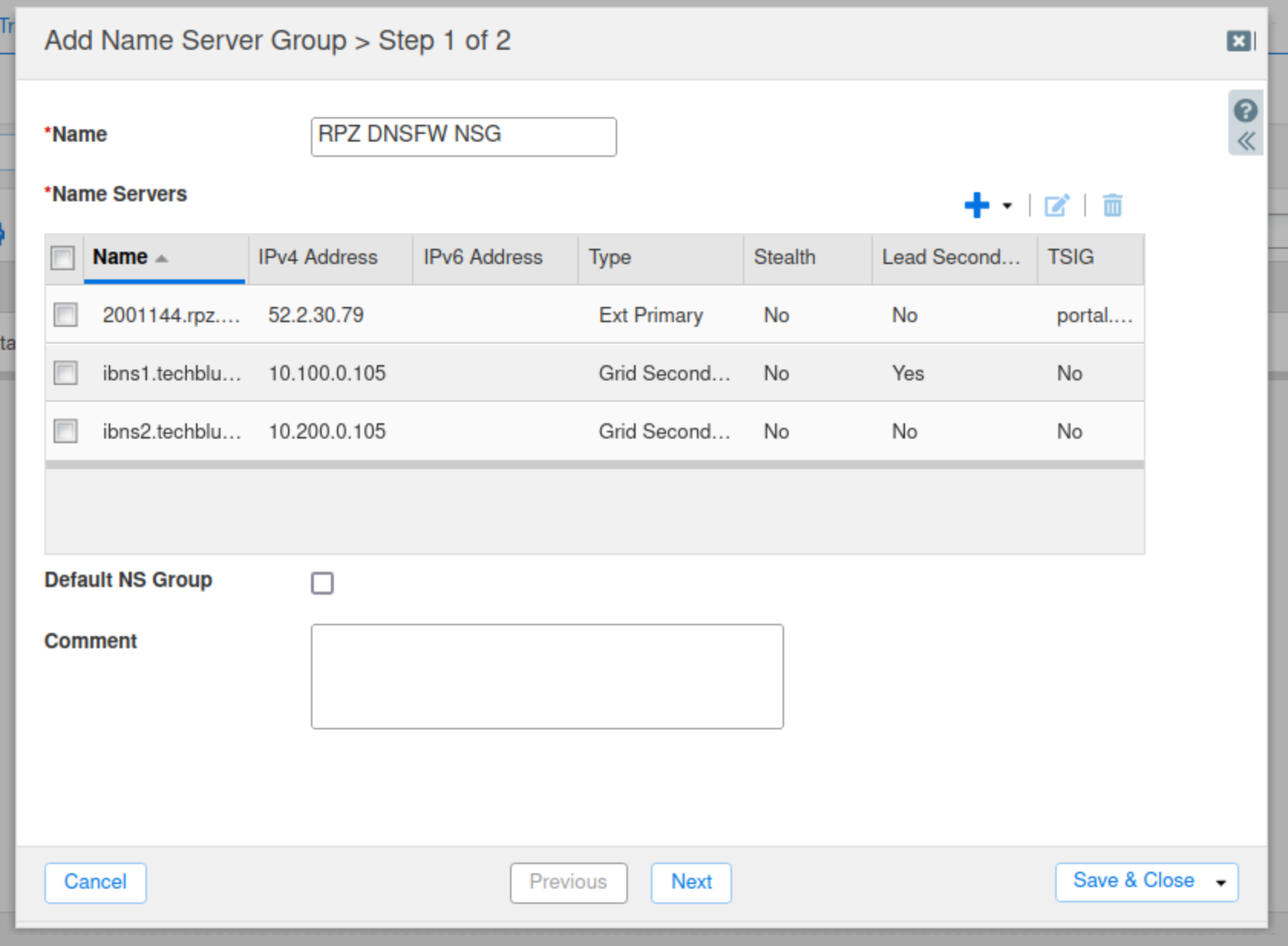
Task: Click the edit name server pencil icon
Action: coord(1057,205)
